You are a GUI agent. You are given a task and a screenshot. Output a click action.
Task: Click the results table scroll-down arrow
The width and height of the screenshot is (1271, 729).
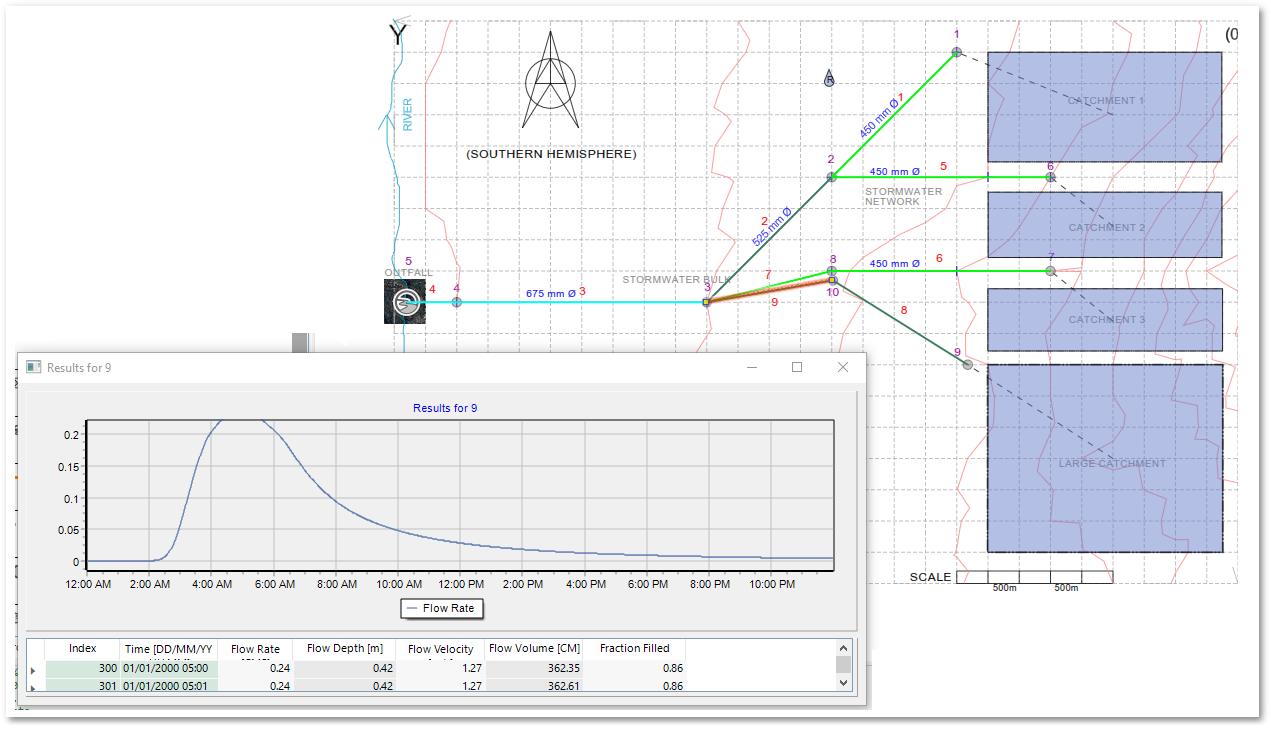click(843, 682)
